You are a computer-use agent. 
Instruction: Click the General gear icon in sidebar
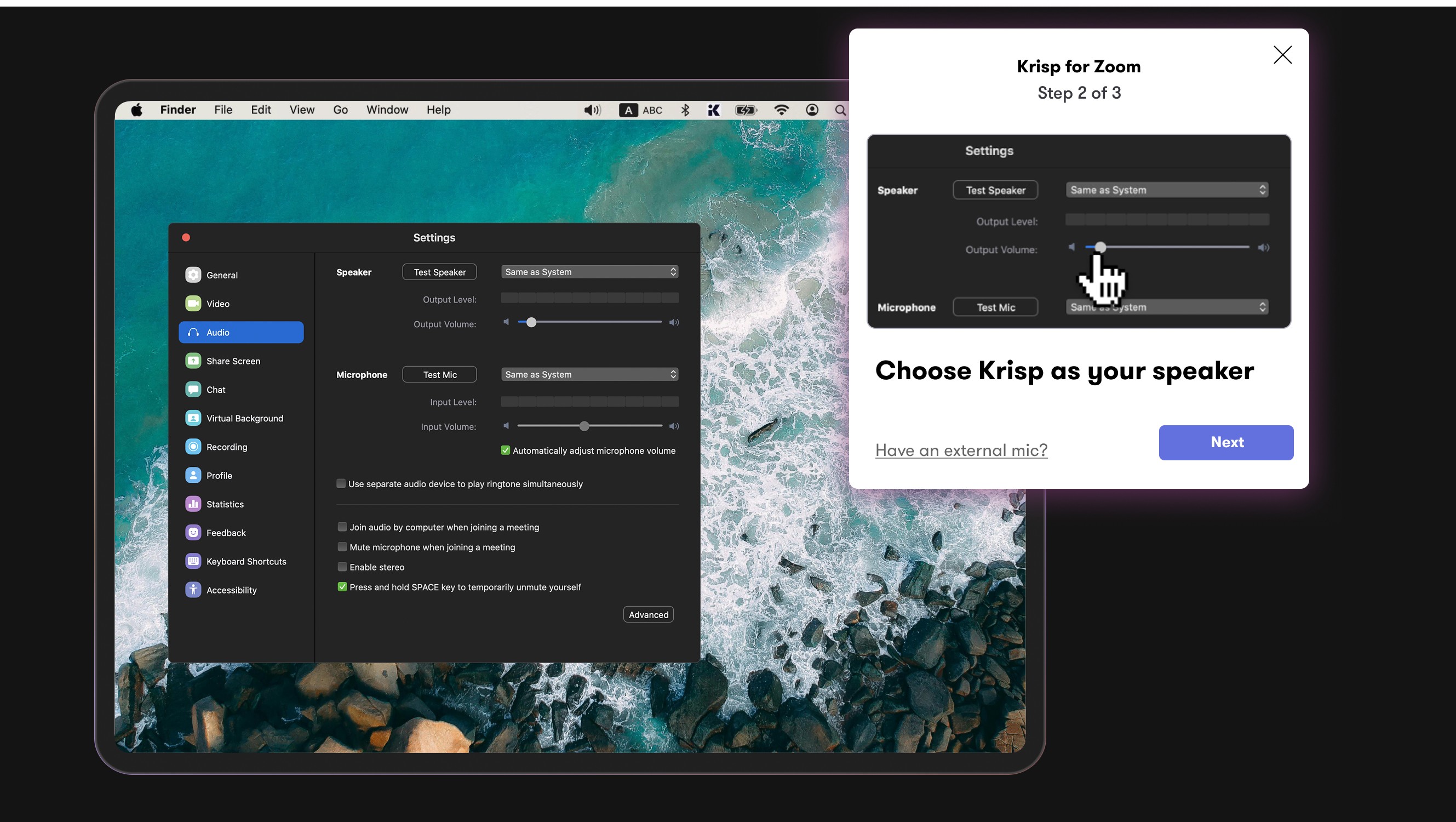[193, 275]
